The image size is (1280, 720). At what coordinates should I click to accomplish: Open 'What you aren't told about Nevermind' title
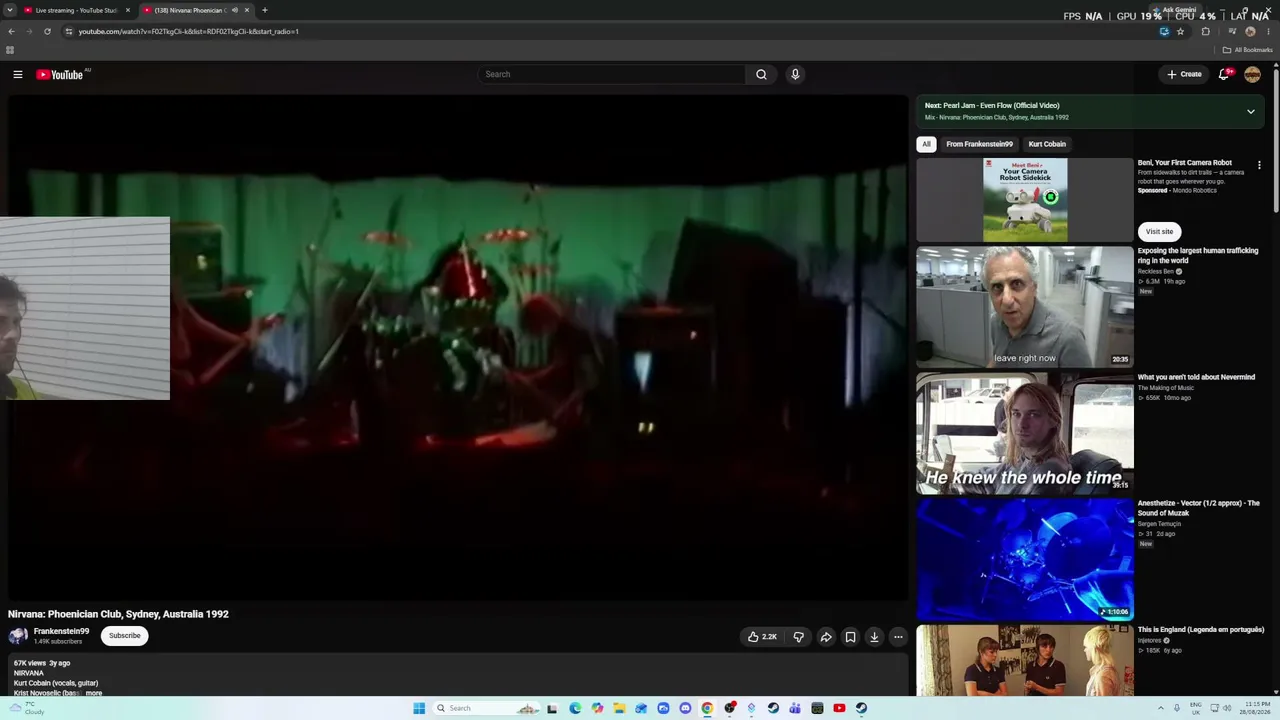(x=1196, y=377)
